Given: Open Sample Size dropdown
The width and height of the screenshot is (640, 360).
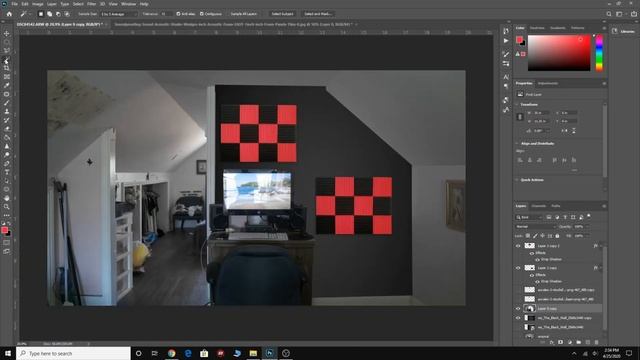Looking at the screenshot, I should [119, 14].
